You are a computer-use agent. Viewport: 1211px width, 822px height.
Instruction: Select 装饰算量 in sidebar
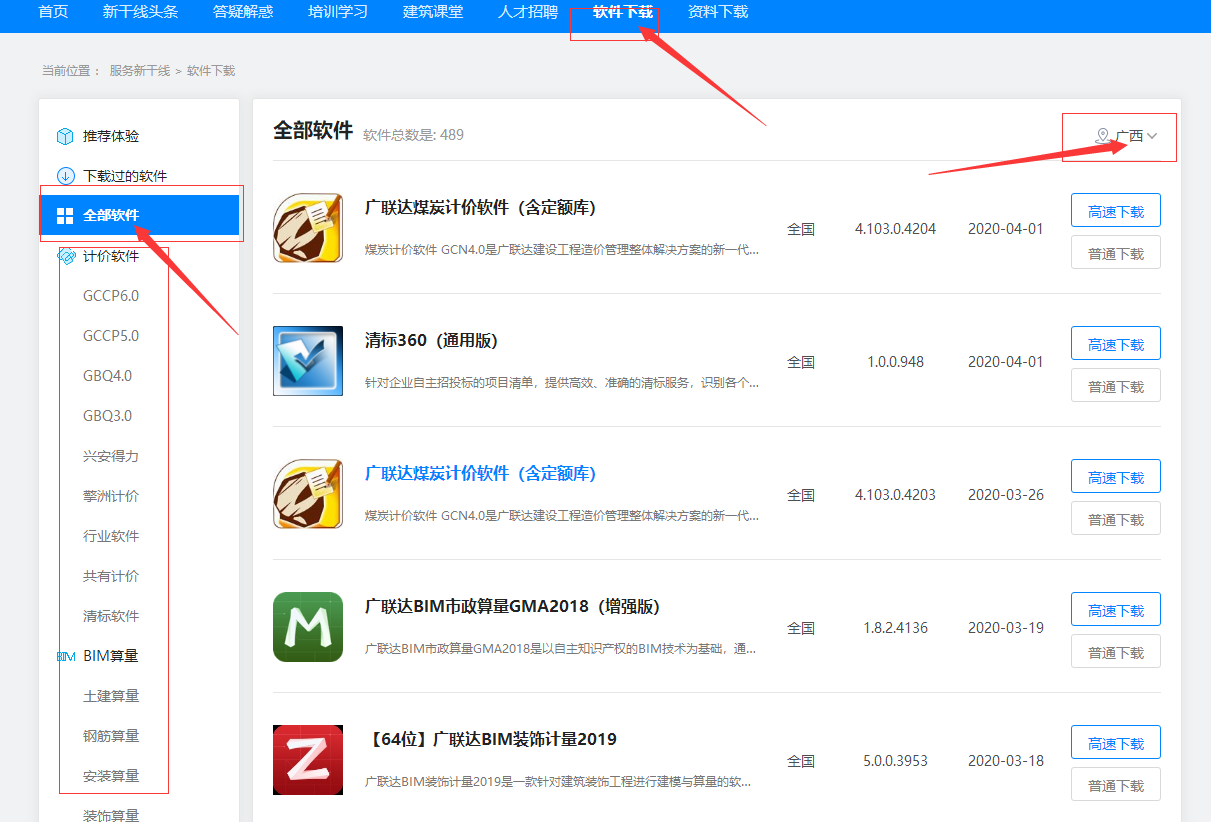point(111,815)
